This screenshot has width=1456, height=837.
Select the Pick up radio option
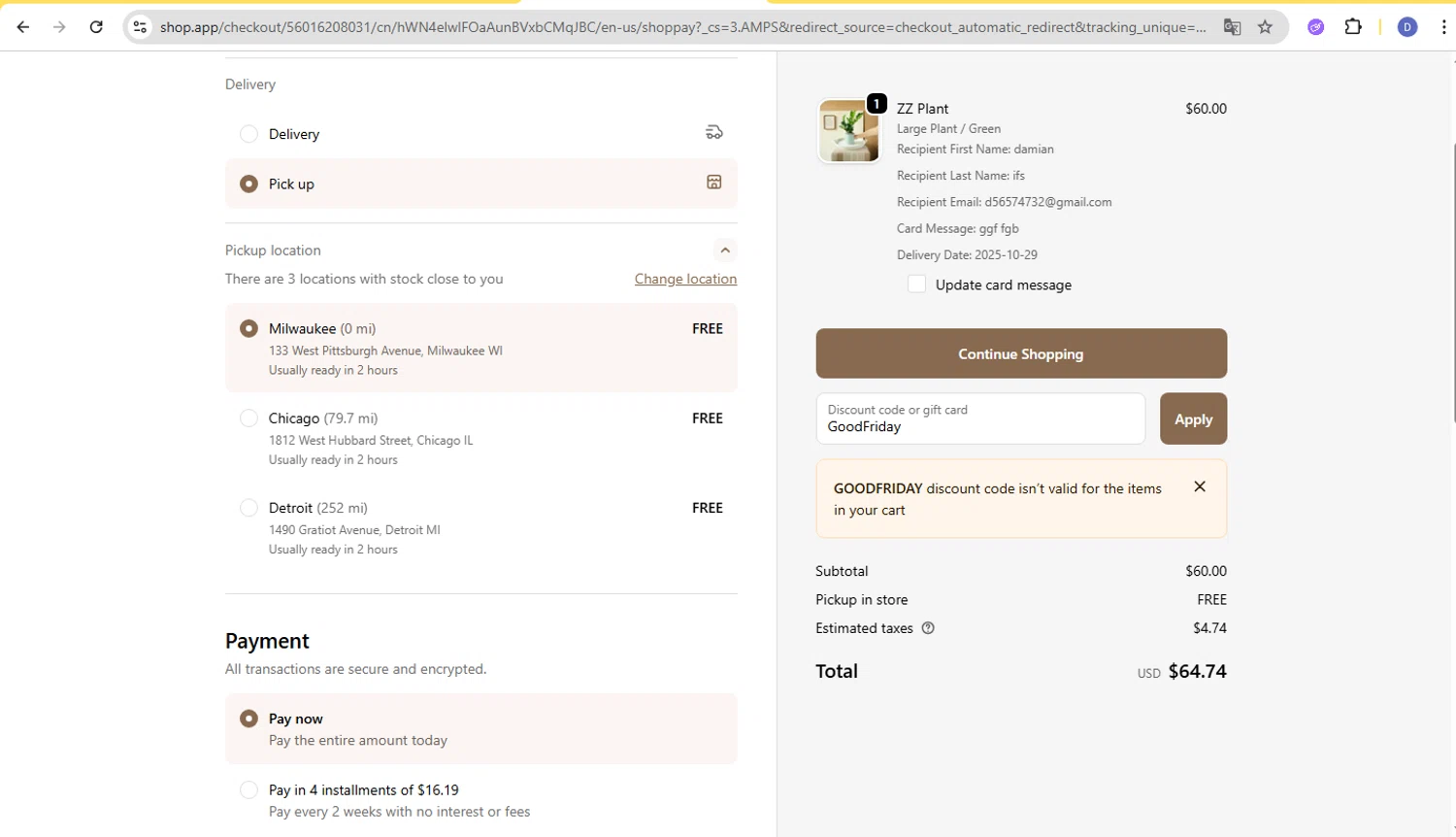[249, 184]
